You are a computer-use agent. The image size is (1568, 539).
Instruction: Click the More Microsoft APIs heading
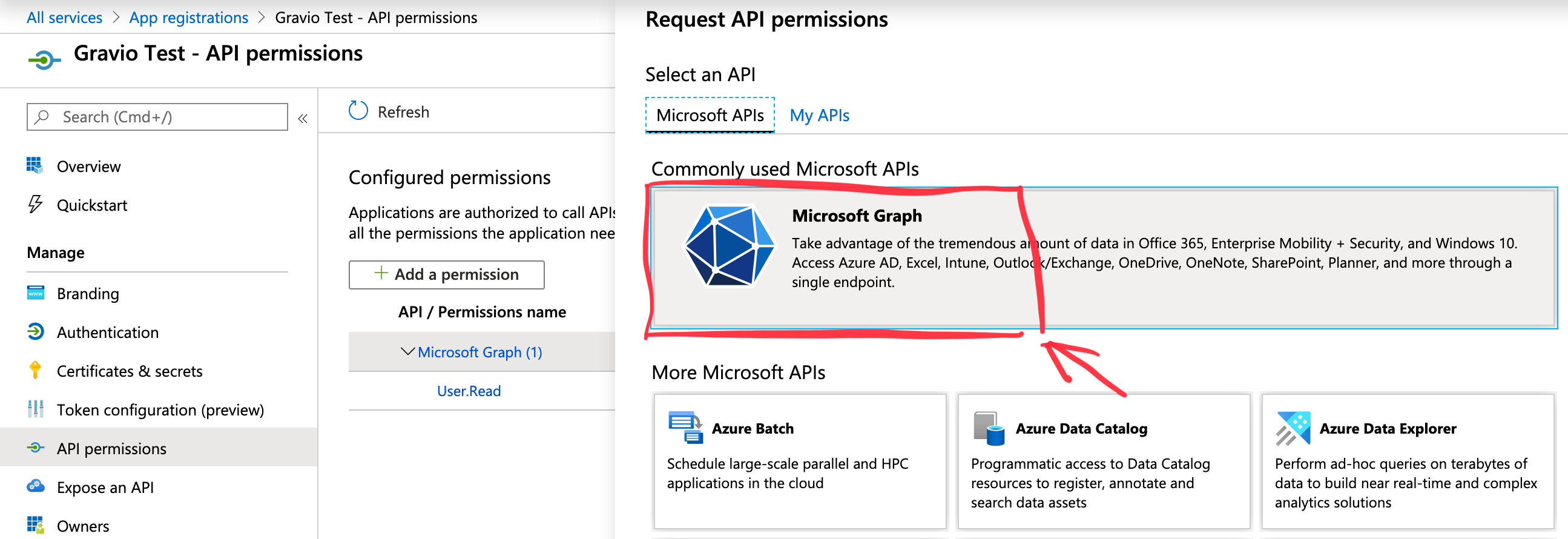pyautogui.click(x=738, y=372)
